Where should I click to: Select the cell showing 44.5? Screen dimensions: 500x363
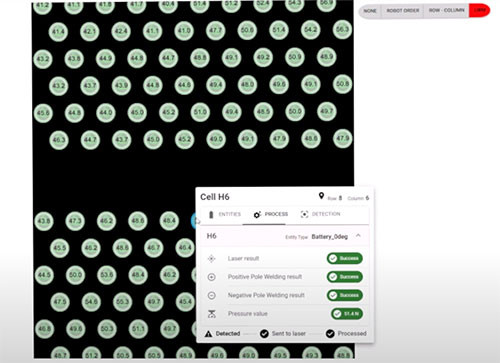pos(44,275)
